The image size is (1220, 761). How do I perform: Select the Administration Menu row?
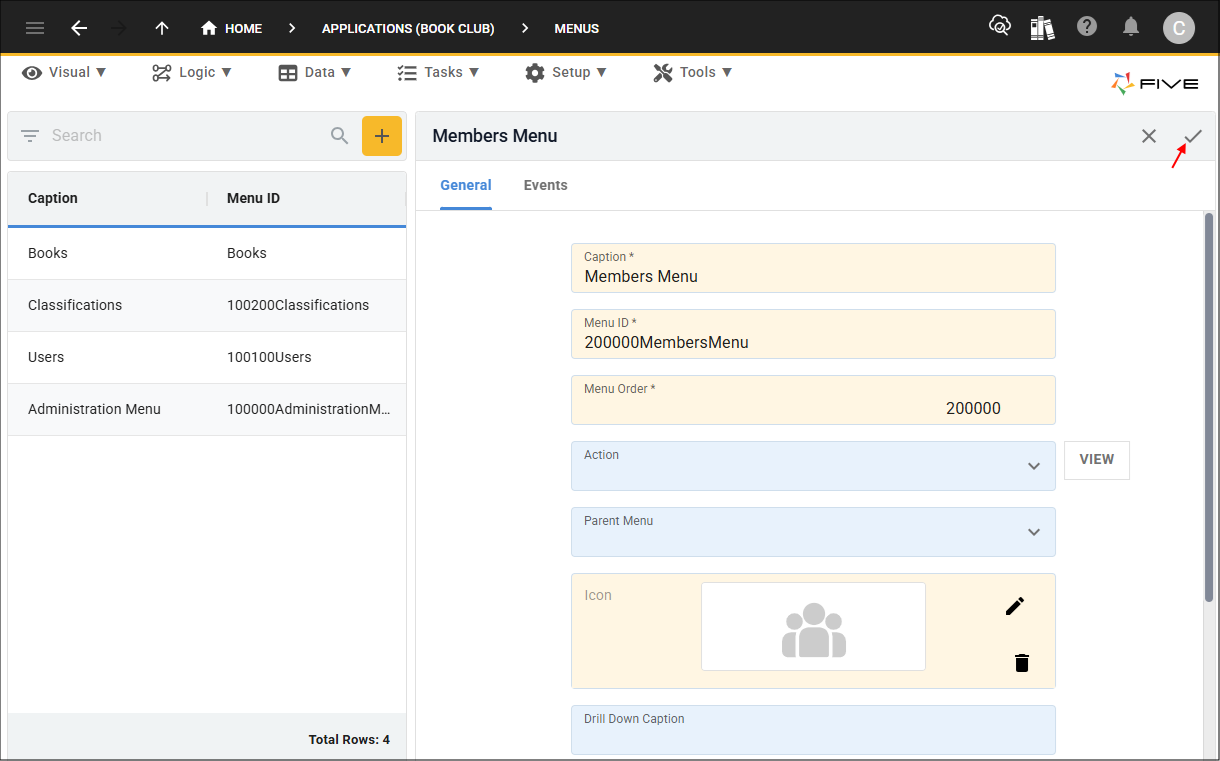(207, 409)
